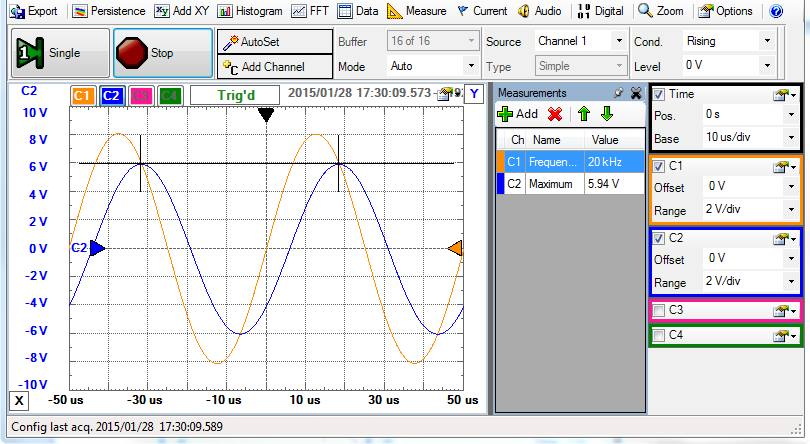The height and width of the screenshot is (444, 810).
Task: Open Time settings wrench icon
Action: point(785,95)
